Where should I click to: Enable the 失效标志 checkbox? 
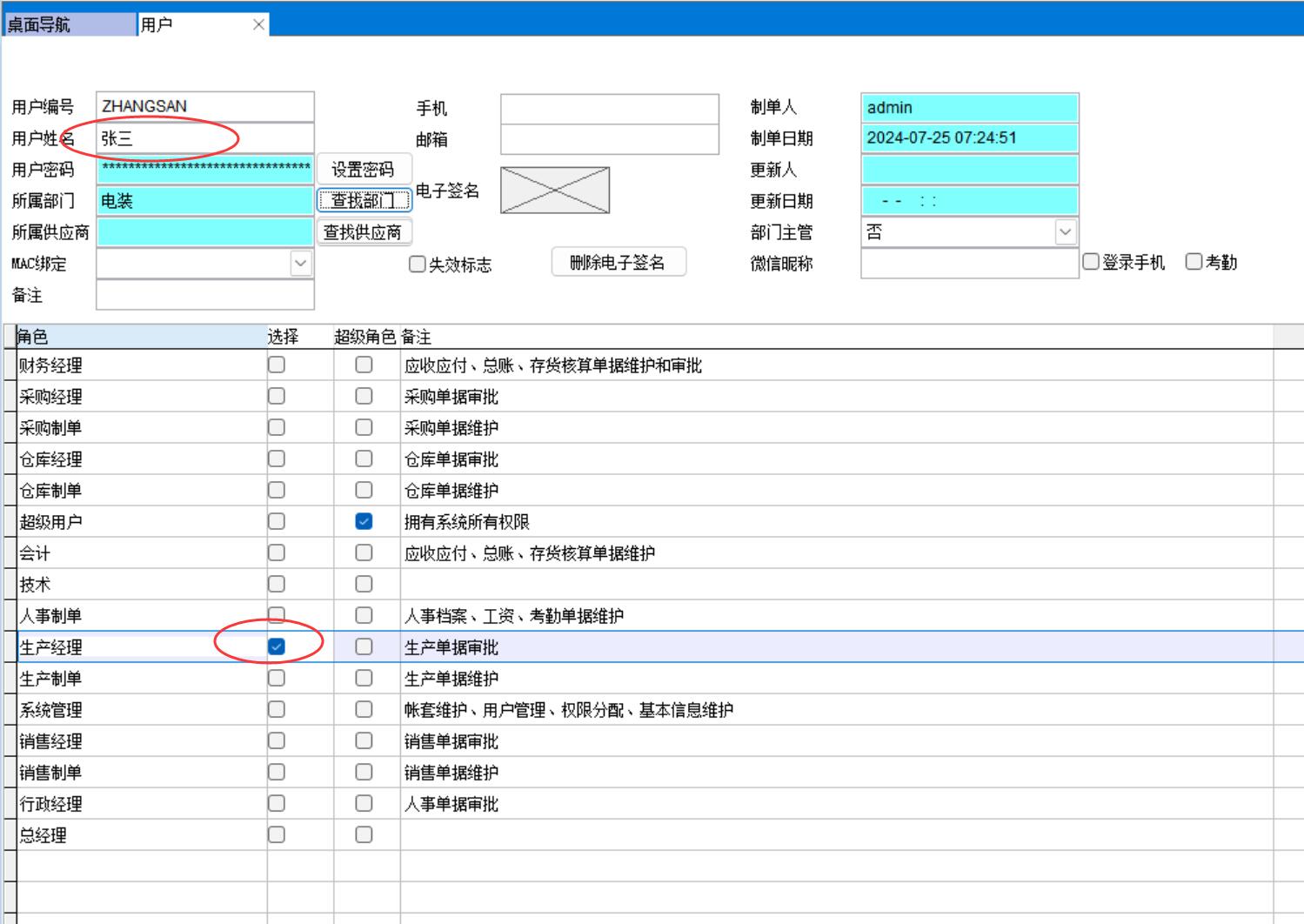[418, 264]
